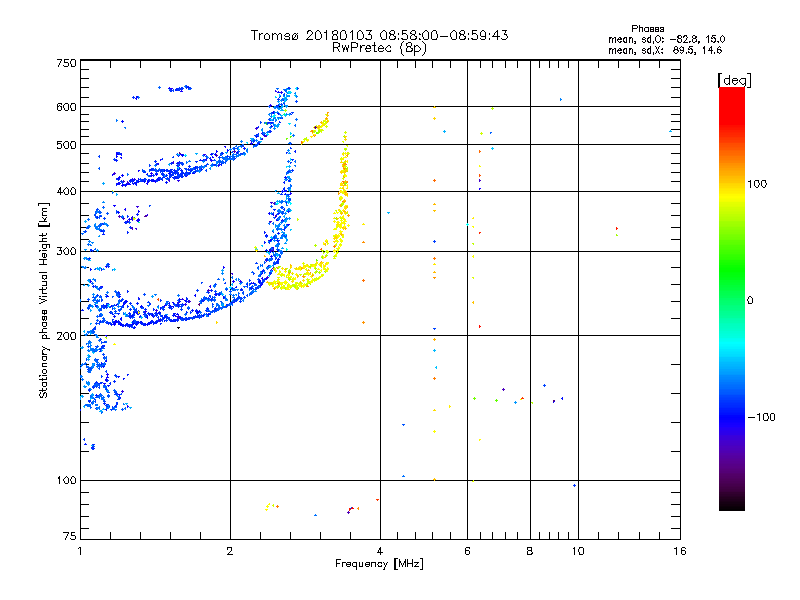The height and width of the screenshot is (600, 800).
Task: Select the 'mean, sd,X: 89.5, 14.6' line
Action: (665, 50)
